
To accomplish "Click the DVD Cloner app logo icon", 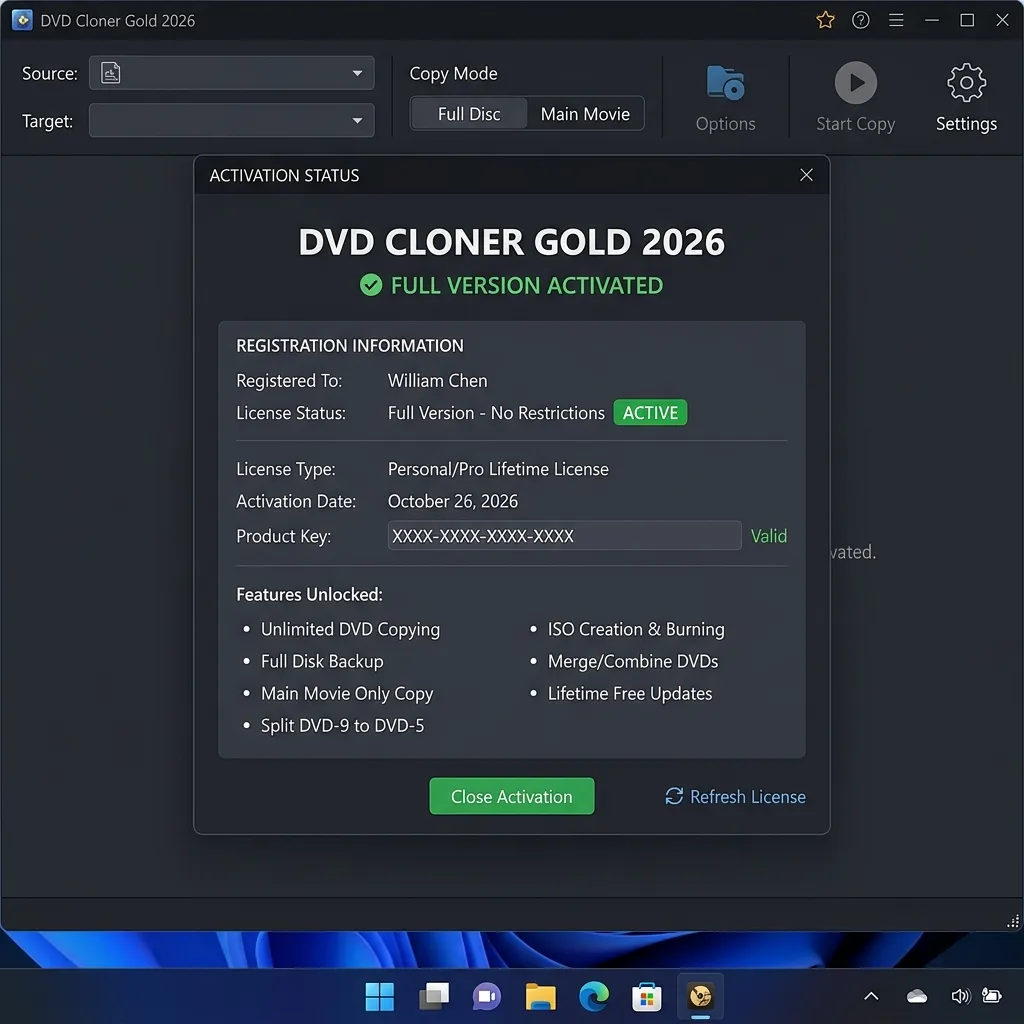I will [22, 20].
